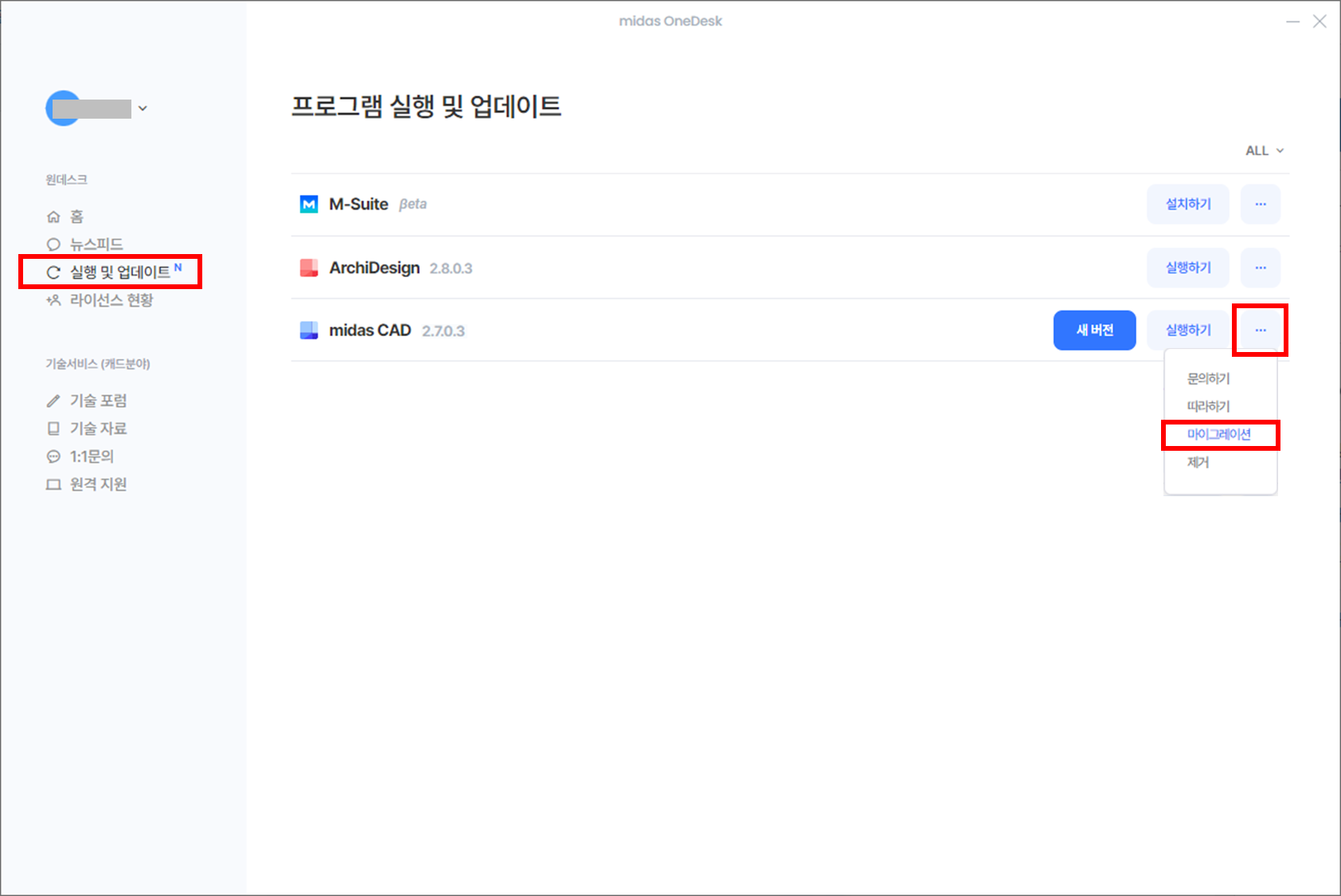Open the ALL filter dropdown
This screenshot has height=896, width=1341.
point(1265,151)
